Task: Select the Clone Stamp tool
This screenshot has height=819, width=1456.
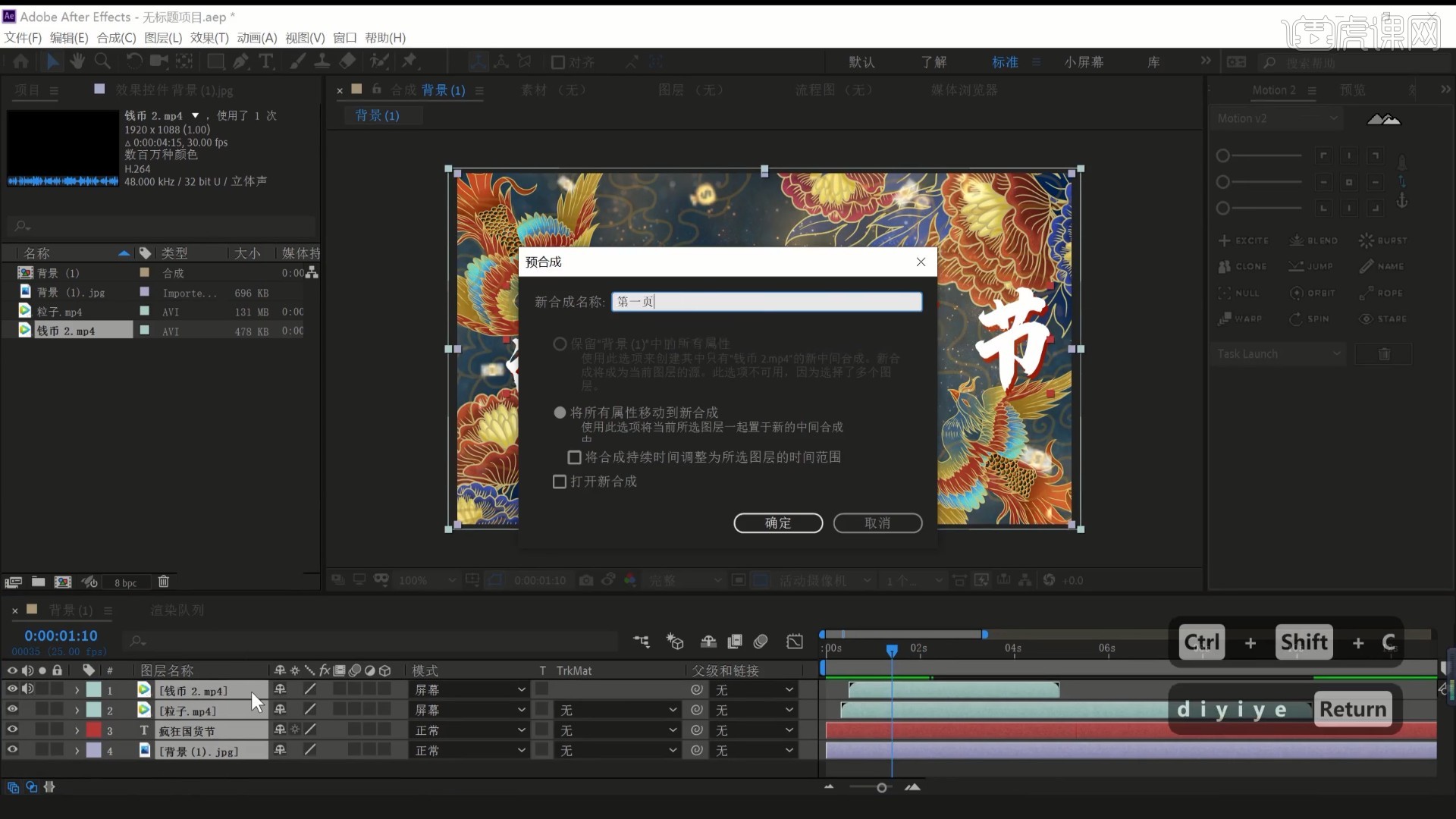Action: [x=322, y=61]
